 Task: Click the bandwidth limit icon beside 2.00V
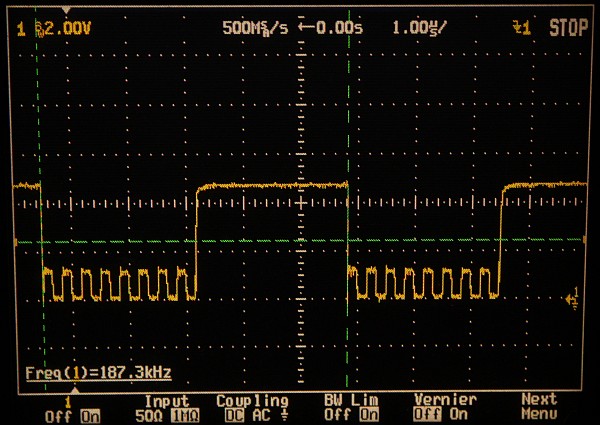click(38, 29)
